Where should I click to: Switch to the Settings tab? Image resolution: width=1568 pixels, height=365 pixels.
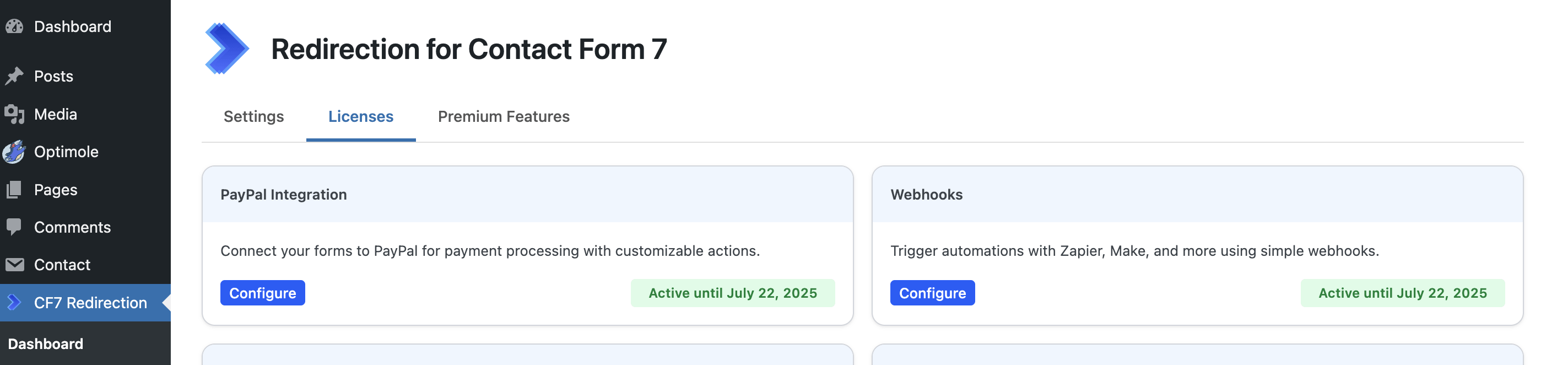[x=253, y=116]
